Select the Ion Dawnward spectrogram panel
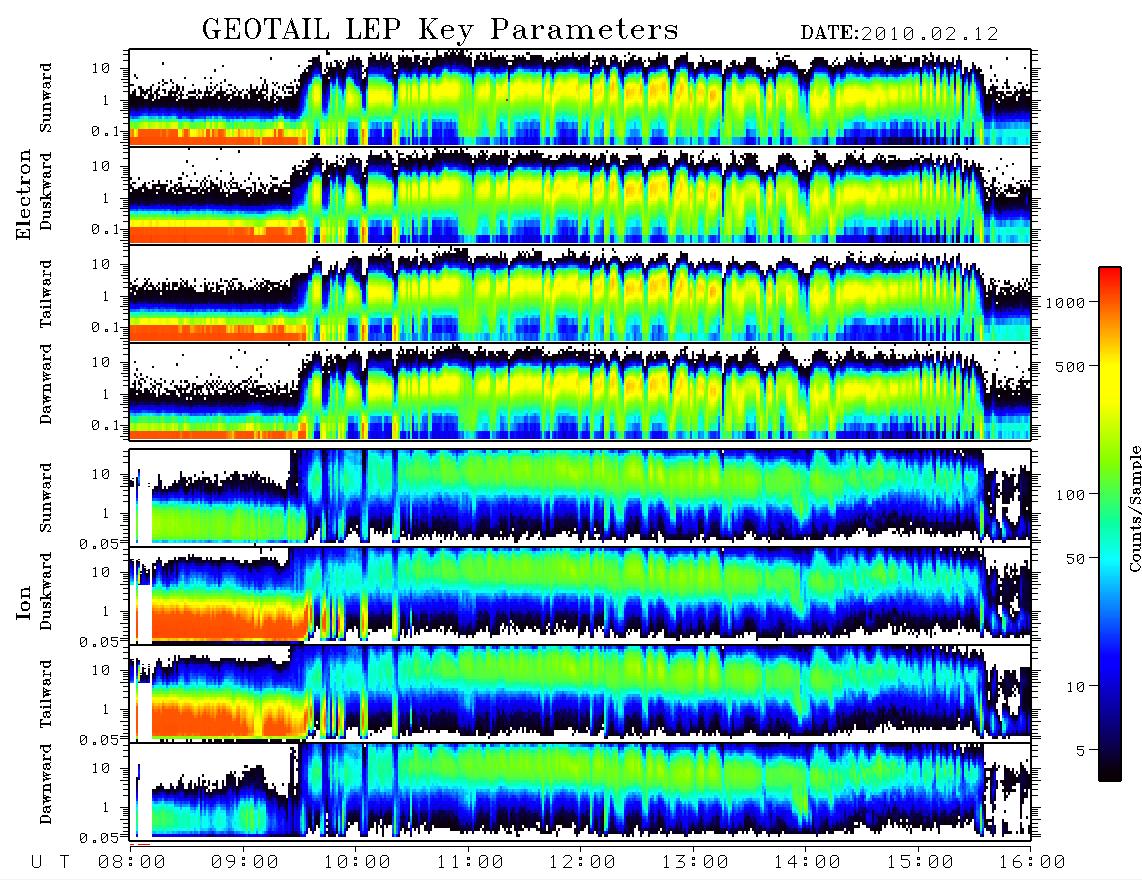 [580, 790]
